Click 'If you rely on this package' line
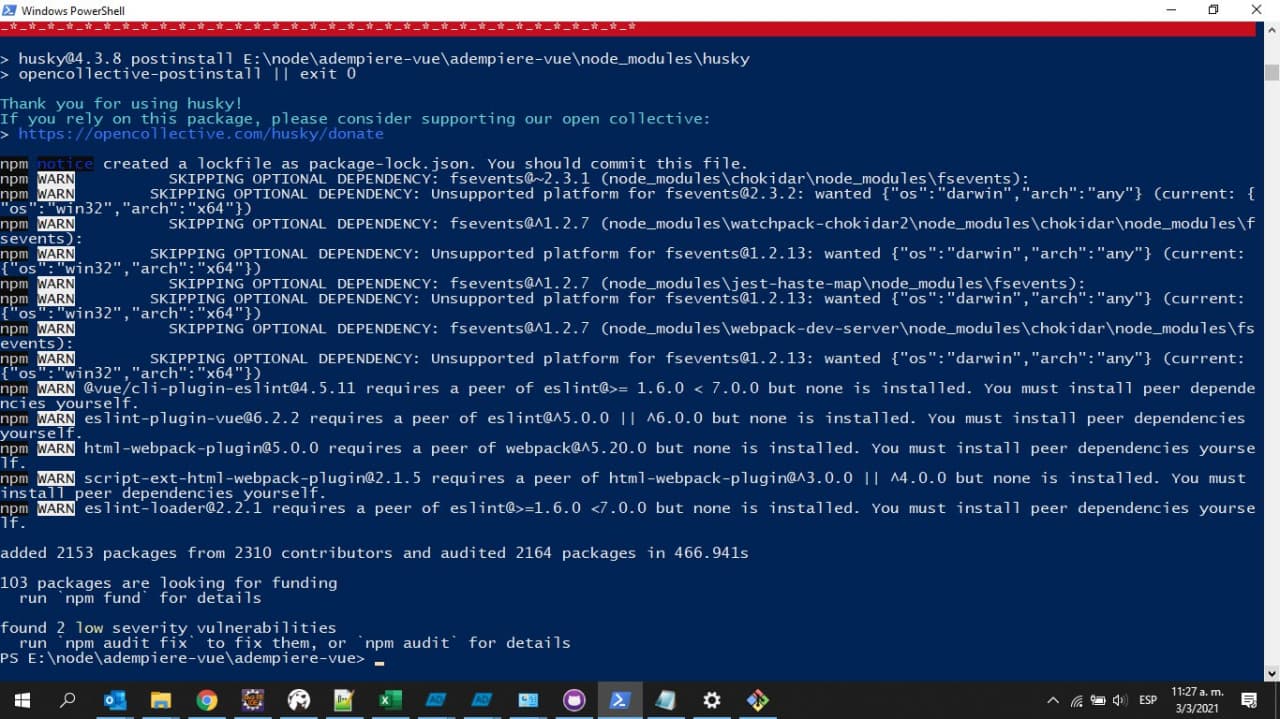Image resolution: width=1280 pixels, height=719 pixels. (355, 118)
